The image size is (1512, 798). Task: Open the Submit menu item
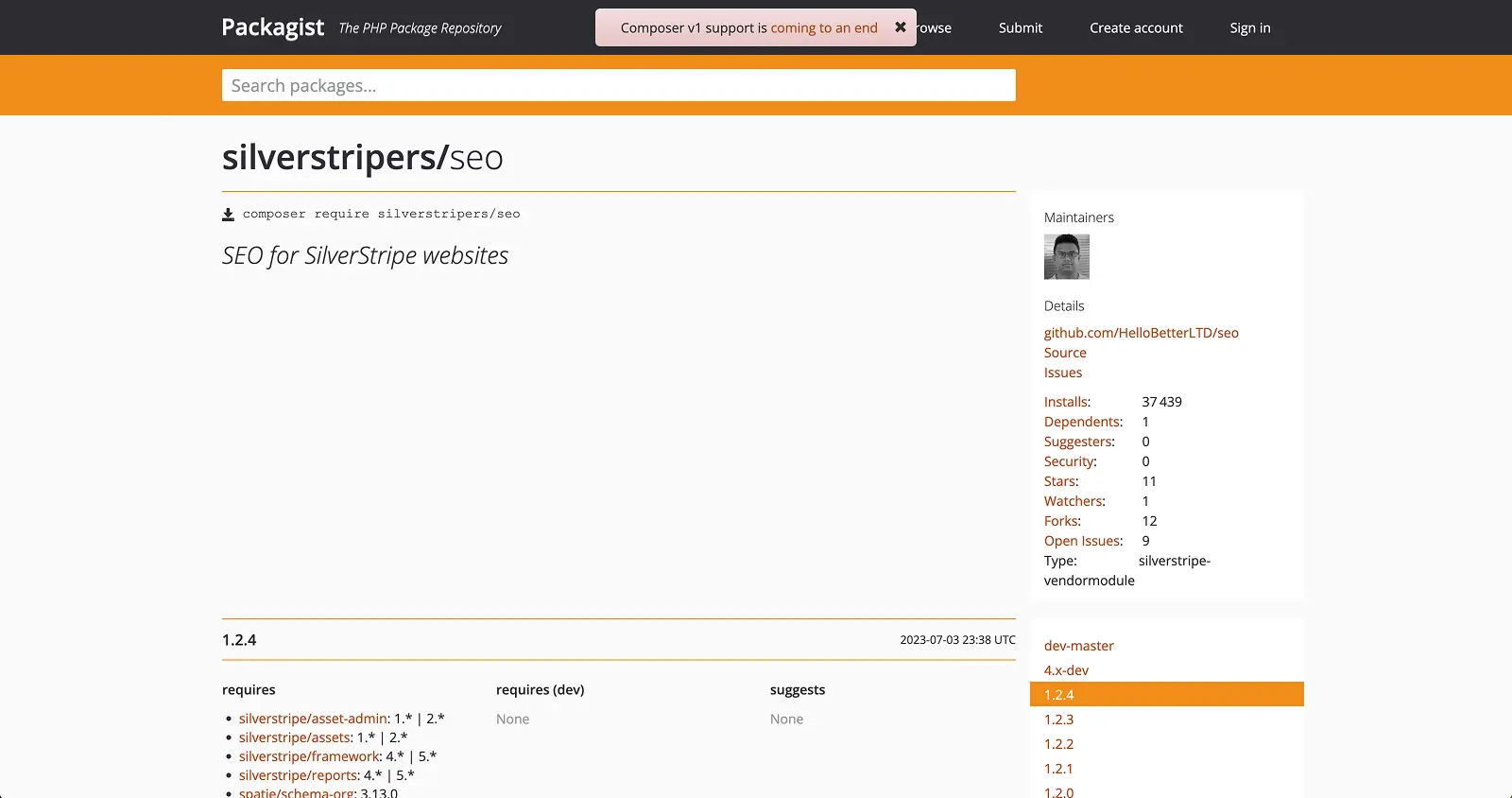(1021, 27)
